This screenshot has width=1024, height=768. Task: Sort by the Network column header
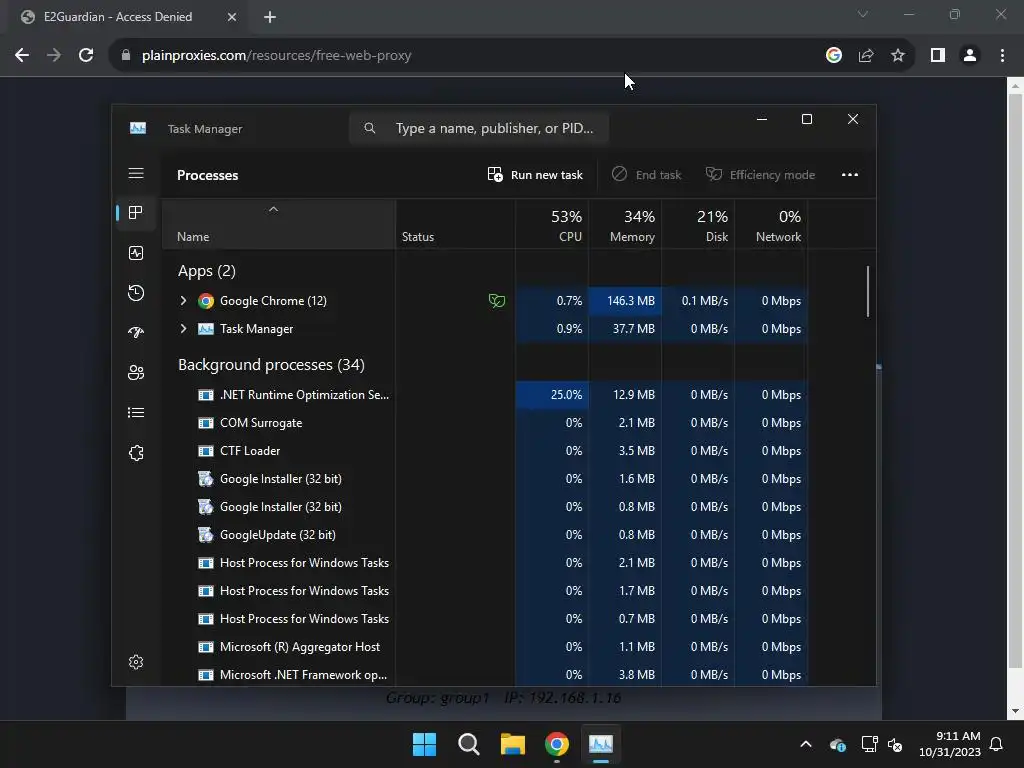771,225
